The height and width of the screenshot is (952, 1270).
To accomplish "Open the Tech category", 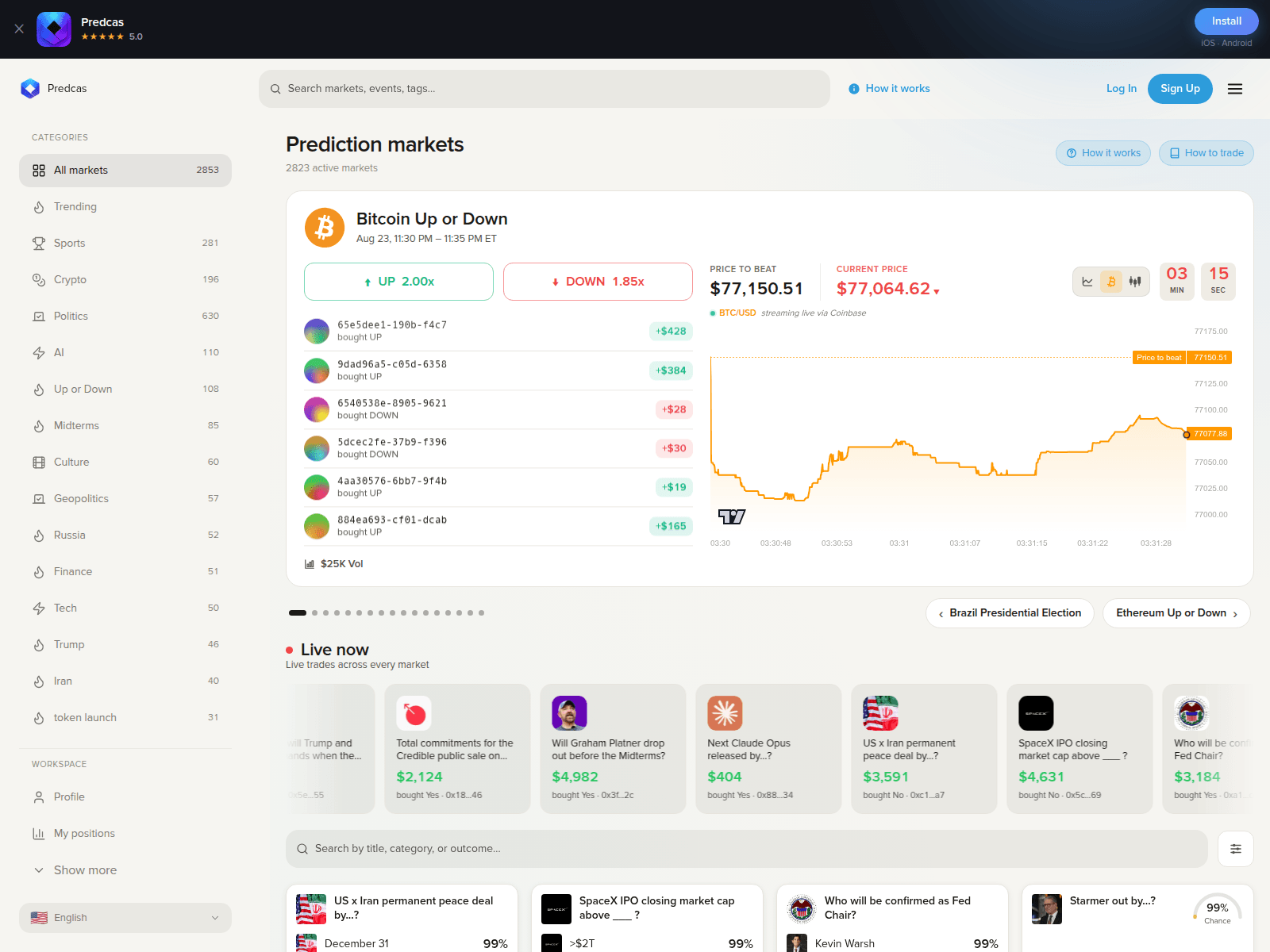I will tap(125, 608).
